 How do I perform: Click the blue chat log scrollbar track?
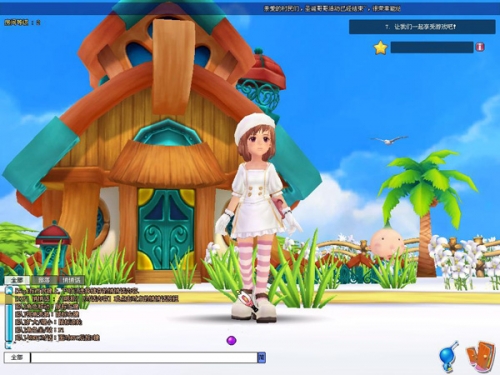pyautogui.click(x=9, y=318)
